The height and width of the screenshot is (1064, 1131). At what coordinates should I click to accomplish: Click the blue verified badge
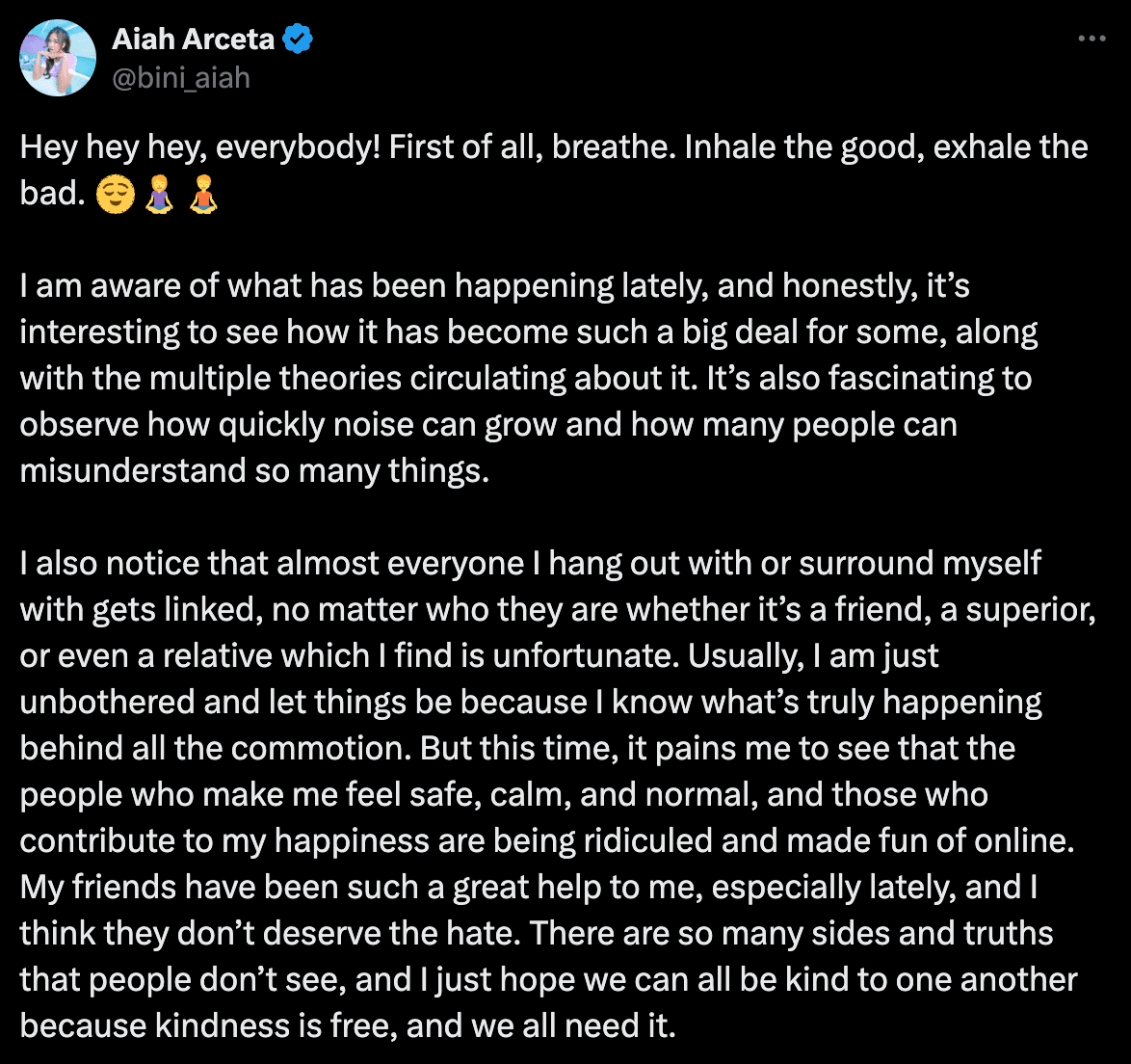(298, 40)
